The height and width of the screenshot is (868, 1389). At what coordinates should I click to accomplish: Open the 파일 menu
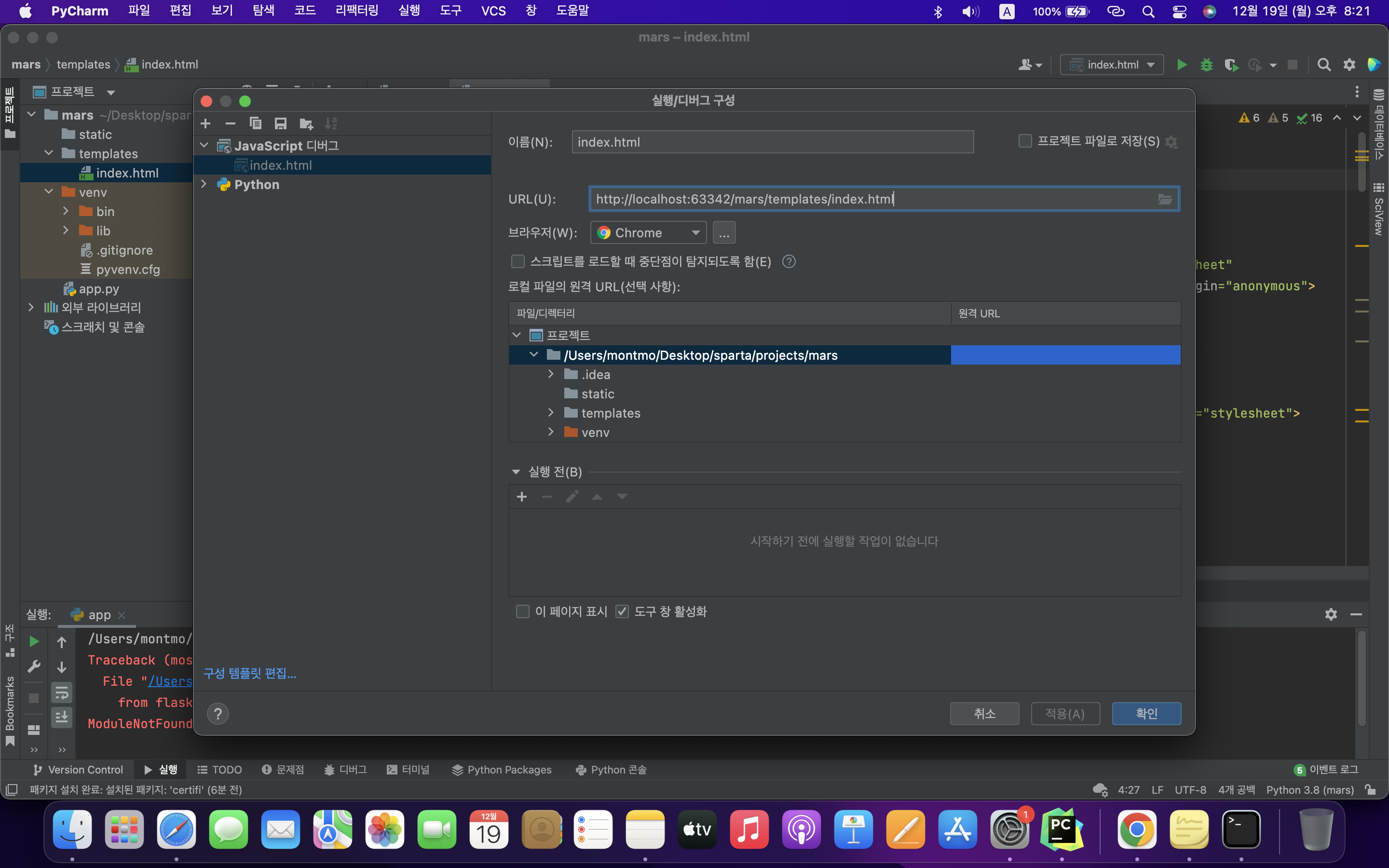[139, 11]
